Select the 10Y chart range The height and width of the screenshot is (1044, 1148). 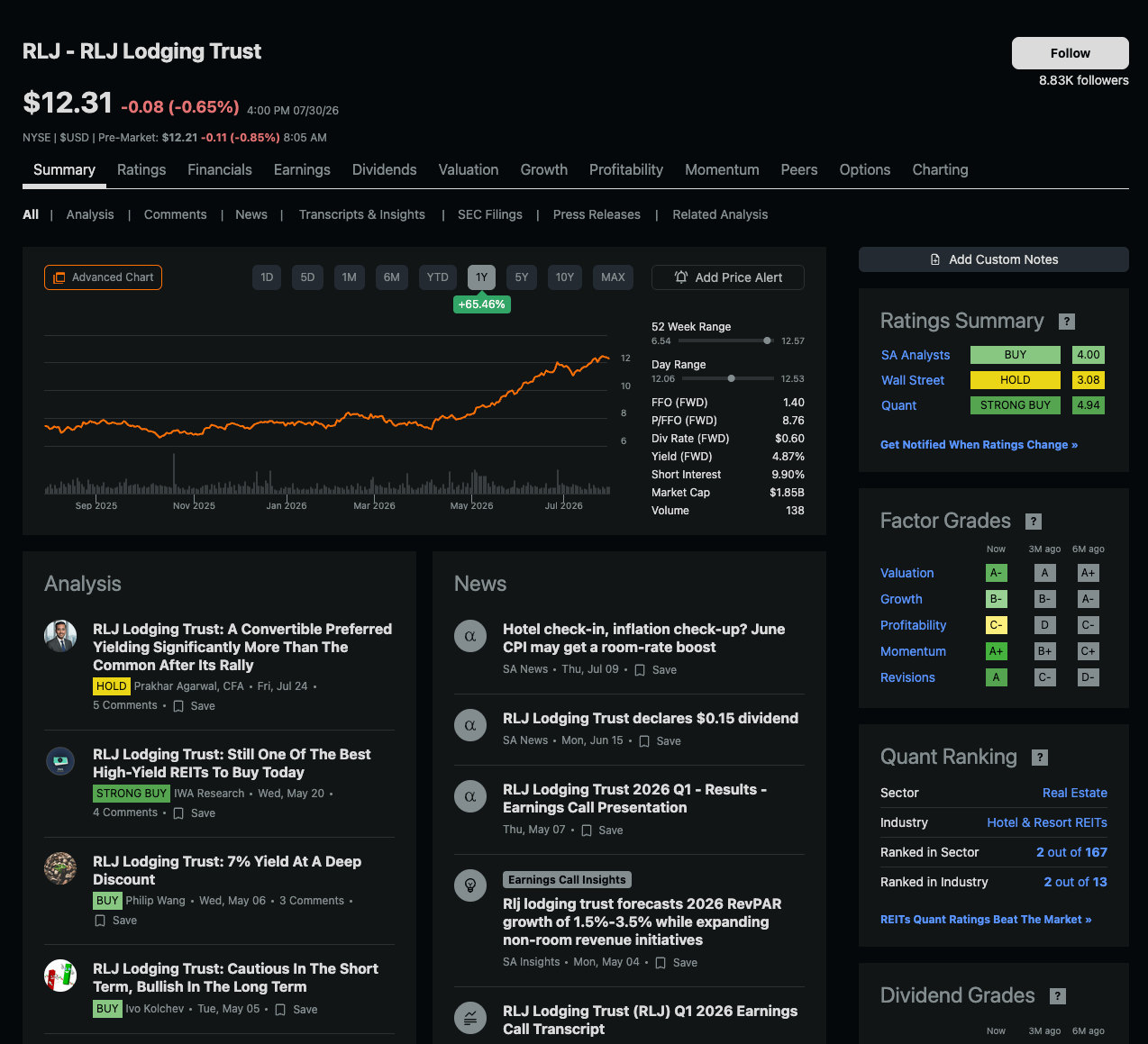click(565, 277)
